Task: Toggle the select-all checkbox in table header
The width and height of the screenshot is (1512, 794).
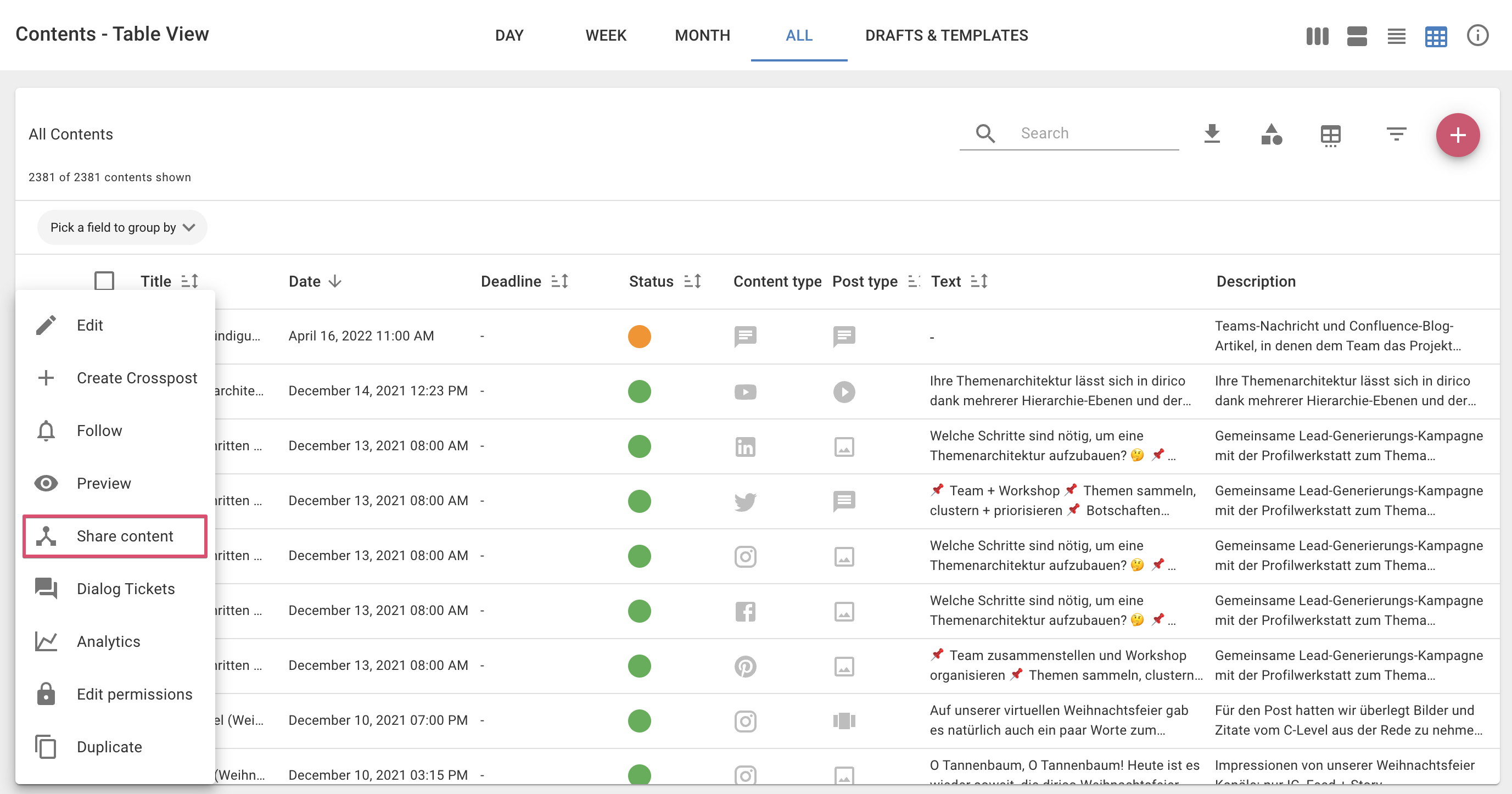Action: (104, 281)
